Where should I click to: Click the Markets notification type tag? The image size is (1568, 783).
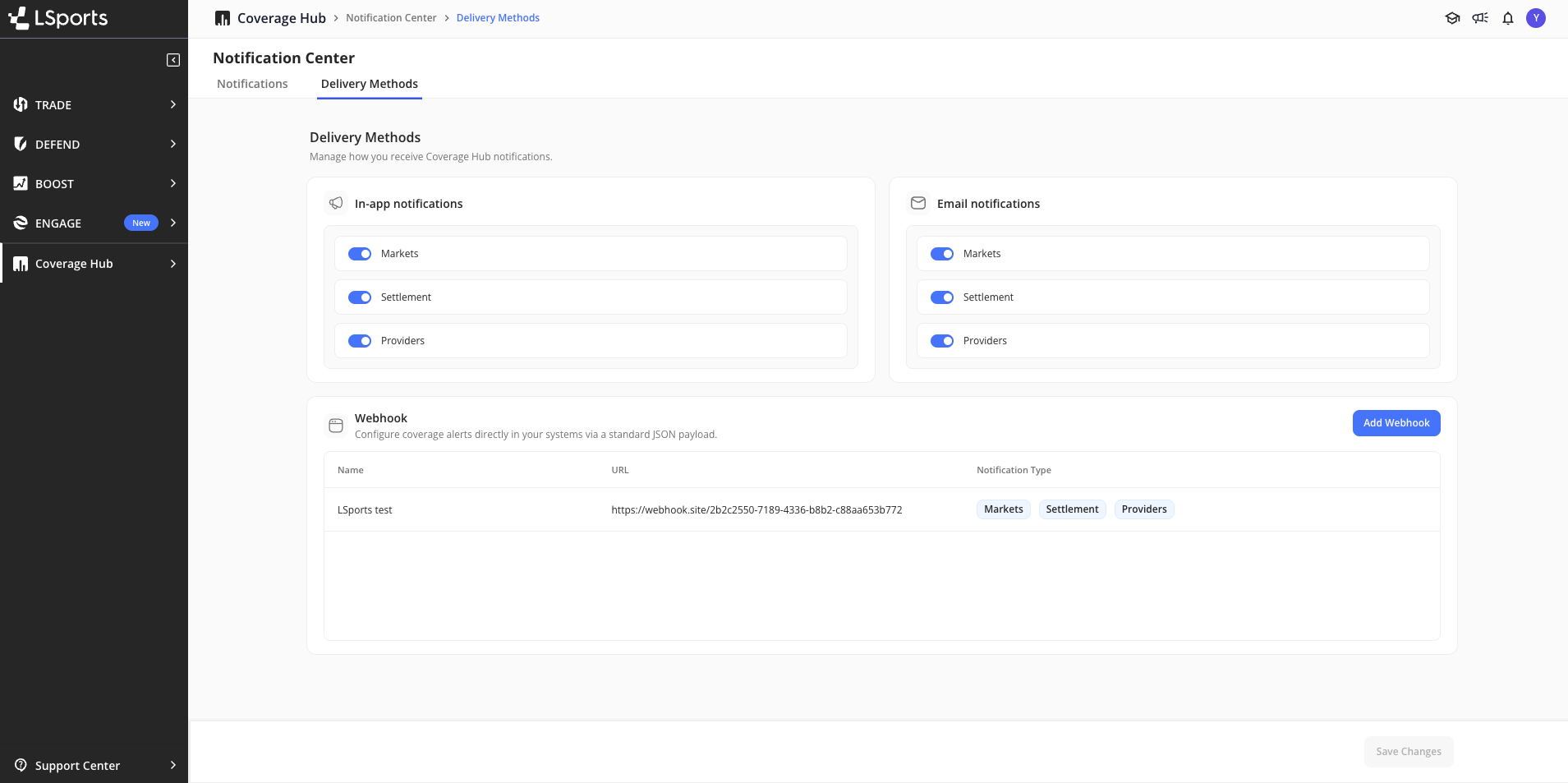point(1004,509)
